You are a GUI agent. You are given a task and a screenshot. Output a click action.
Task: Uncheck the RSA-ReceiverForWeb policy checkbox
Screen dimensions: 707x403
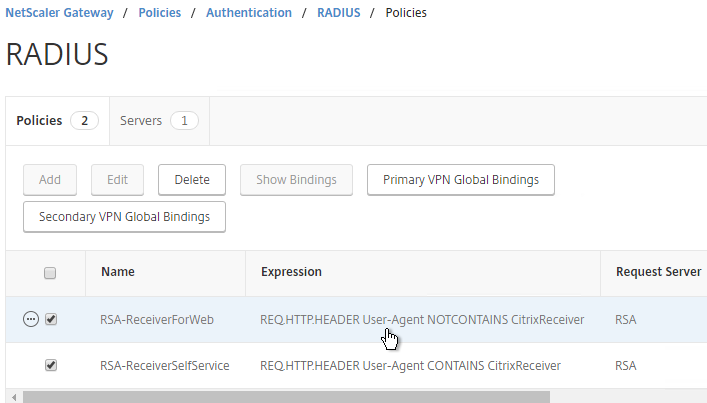[51, 320]
